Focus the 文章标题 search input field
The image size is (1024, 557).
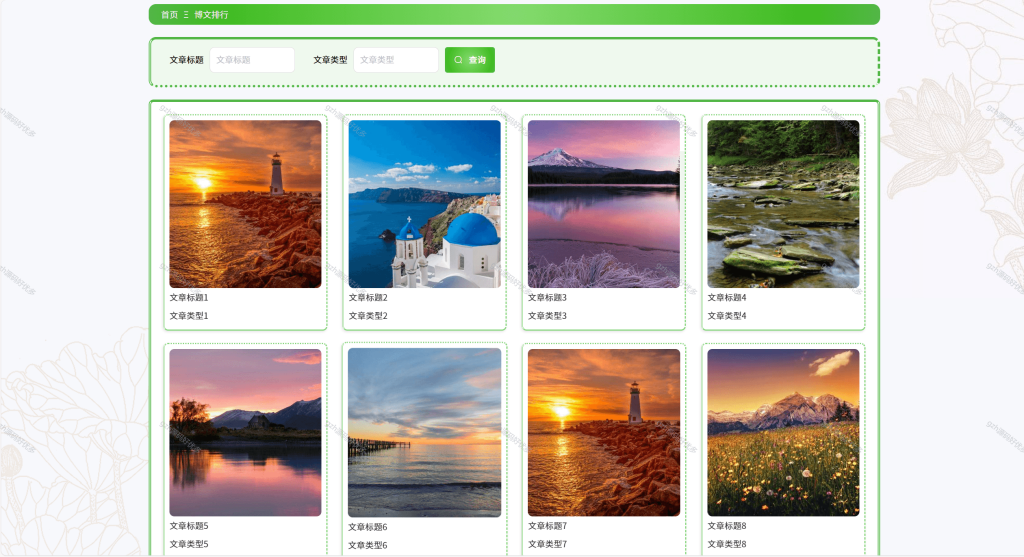coord(252,60)
